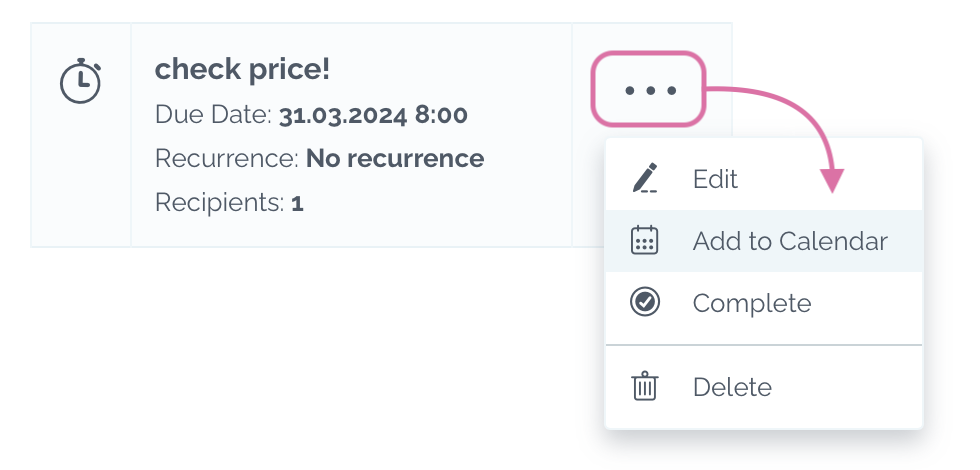Click the trash can Delete icon
The image size is (980, 470).
tap(644, 386)
